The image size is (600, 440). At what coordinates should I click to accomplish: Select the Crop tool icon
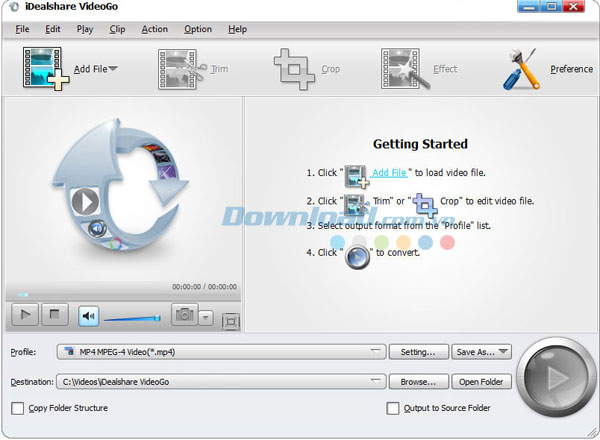(x=294, y=69)
